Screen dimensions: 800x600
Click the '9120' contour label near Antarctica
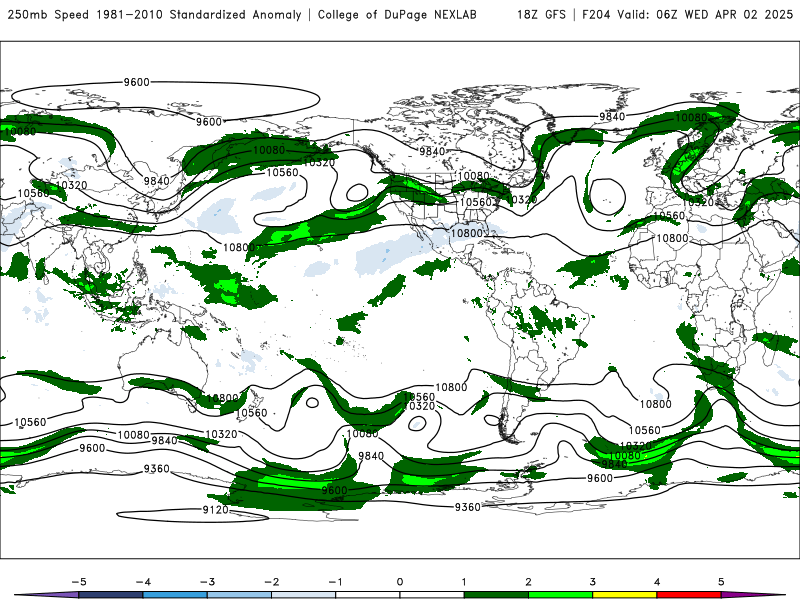215,509
